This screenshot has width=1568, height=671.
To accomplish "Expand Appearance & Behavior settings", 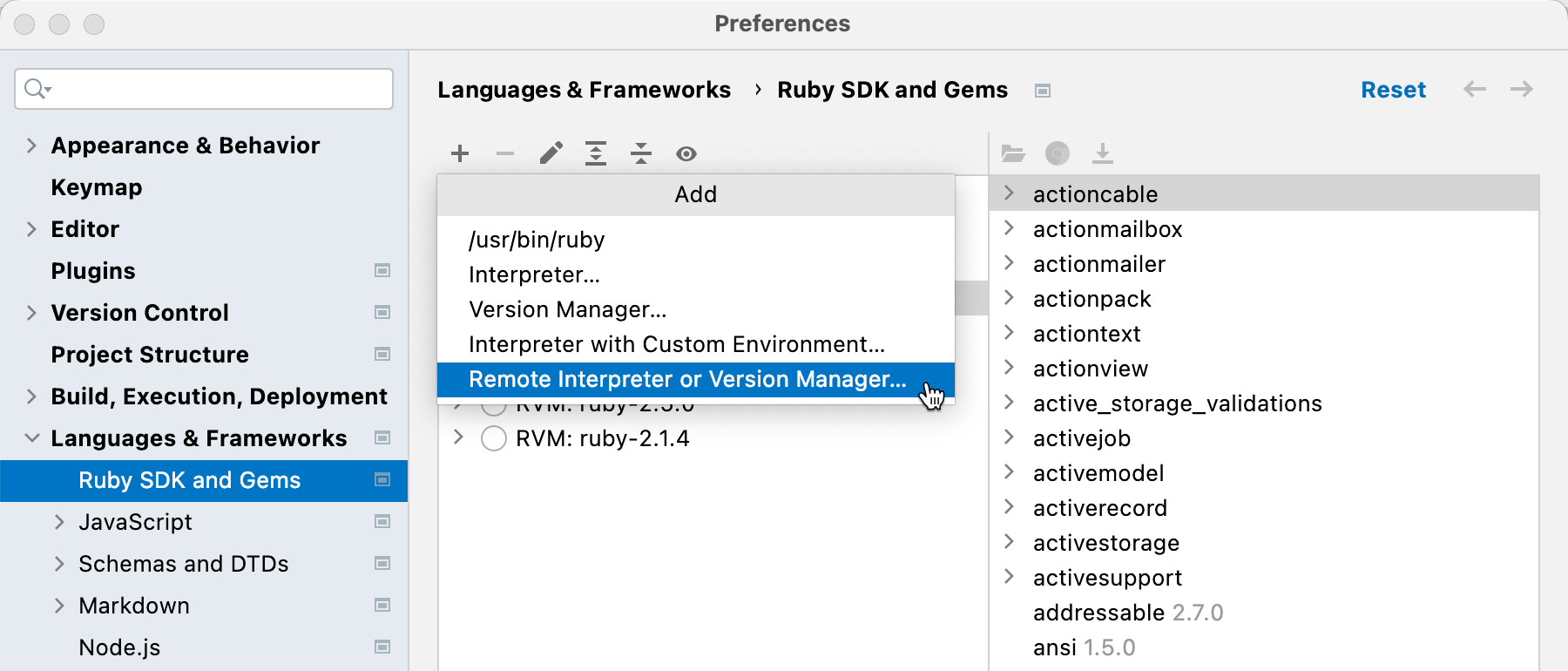I will pyautogui.click(x=31, y=146).
